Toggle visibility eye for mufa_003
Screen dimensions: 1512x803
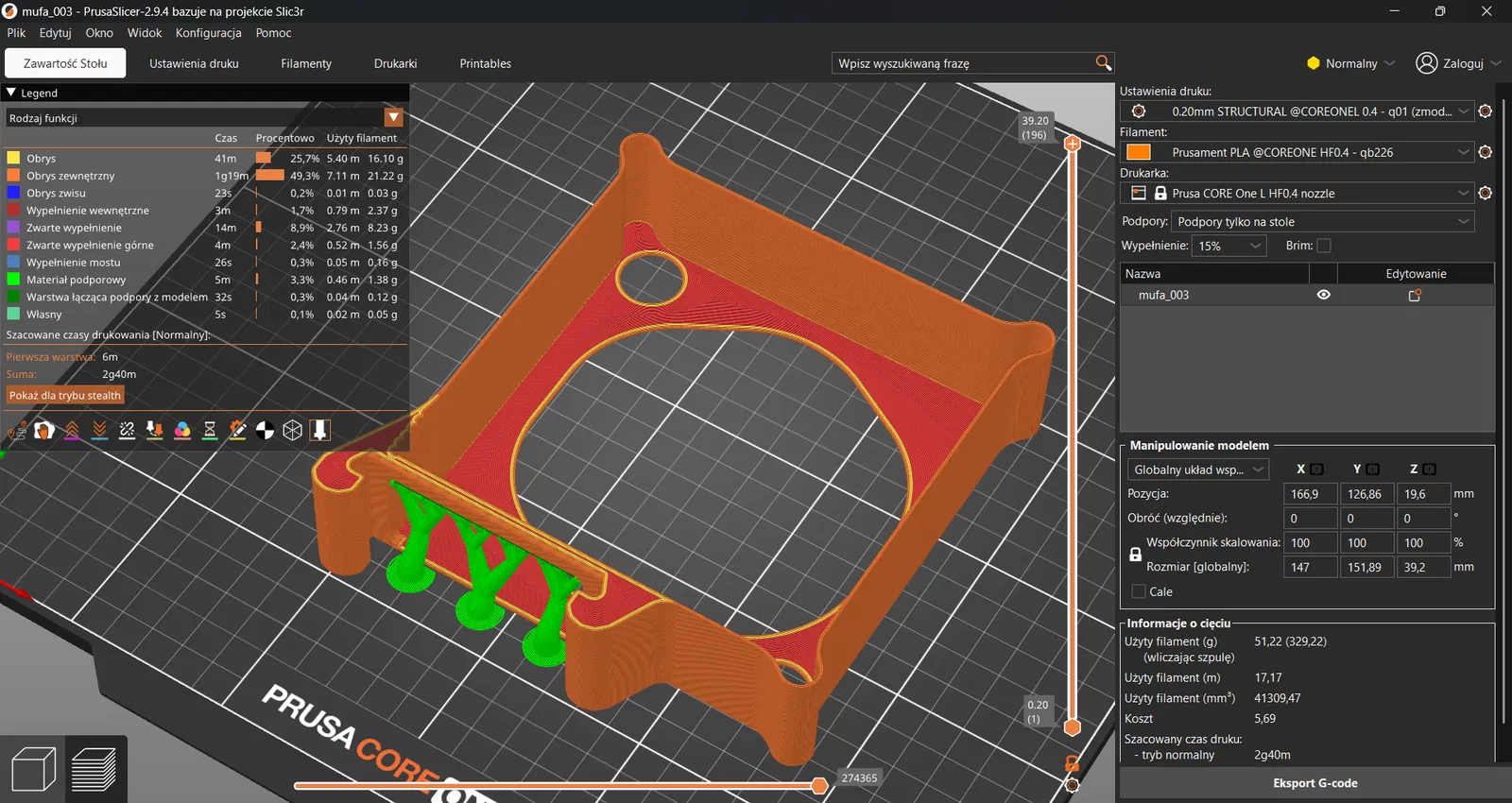pyautogui.click(x=1324, y=295)
